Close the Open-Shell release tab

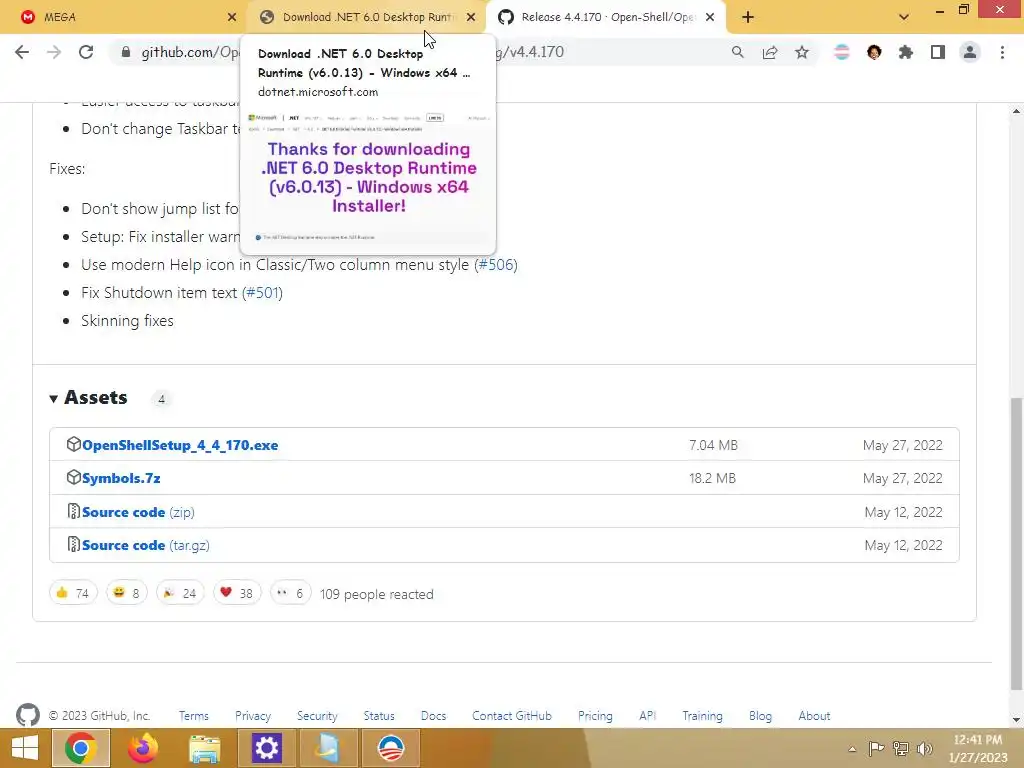click(710, 17)
